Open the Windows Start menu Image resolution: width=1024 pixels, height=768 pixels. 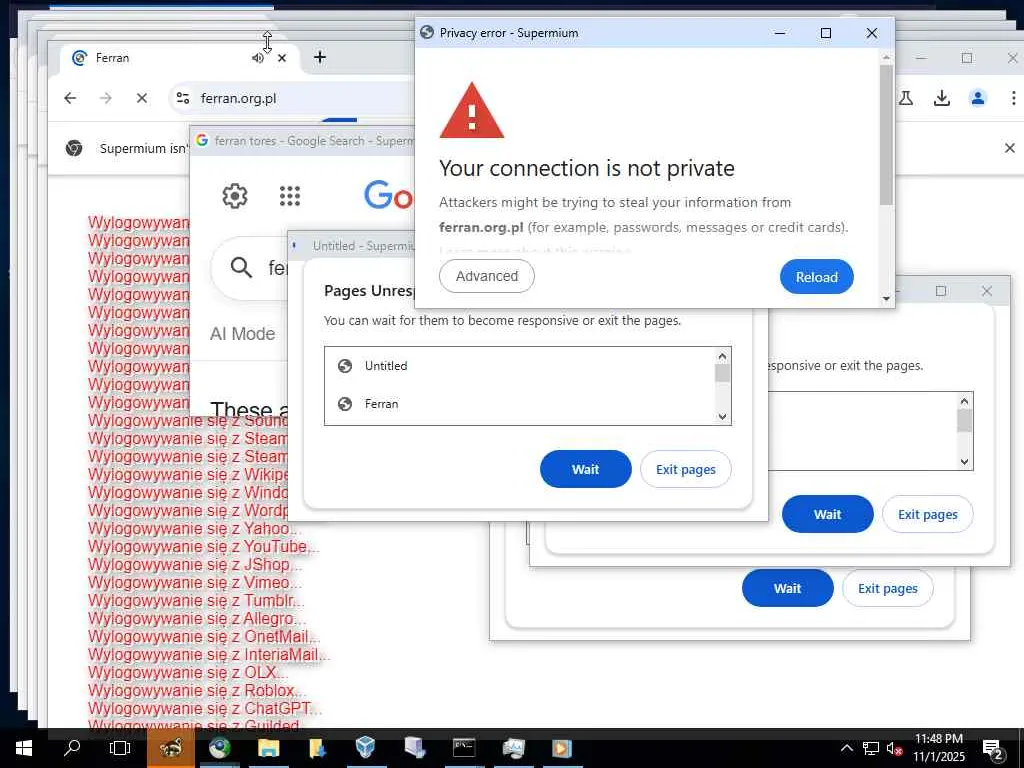tap(24, 748)
